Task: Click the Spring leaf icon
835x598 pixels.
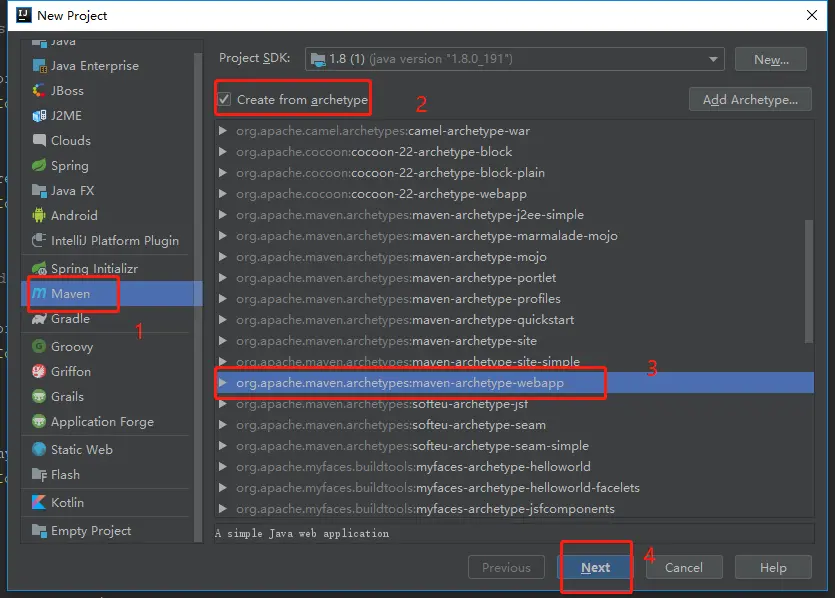Action: pyautogui.click(x=39, y=166)
